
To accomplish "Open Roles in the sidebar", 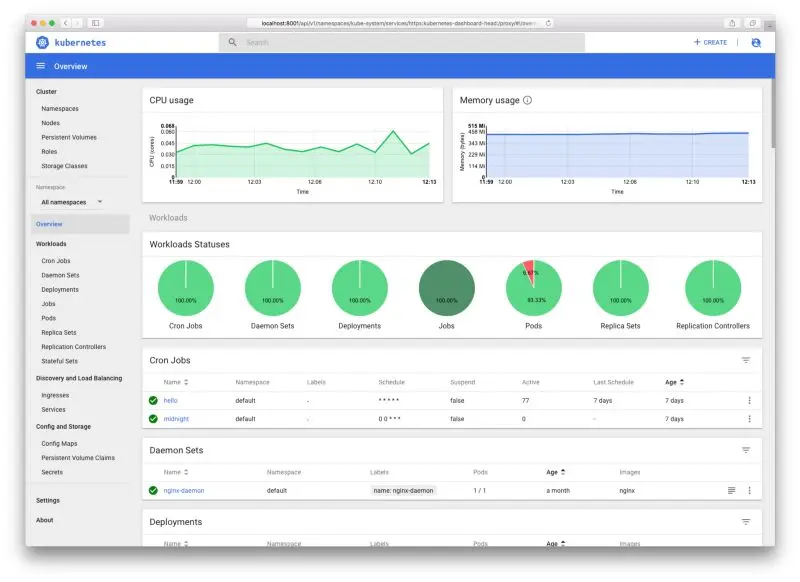I will click(x=49, y=151).
